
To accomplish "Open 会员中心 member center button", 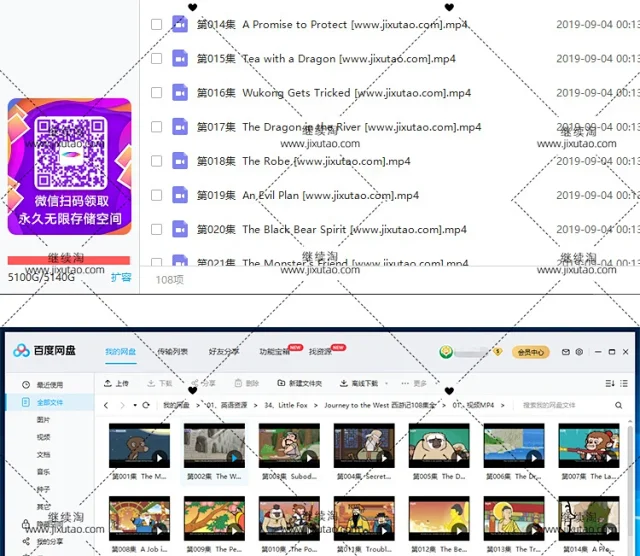I will [x=531, y=352].
